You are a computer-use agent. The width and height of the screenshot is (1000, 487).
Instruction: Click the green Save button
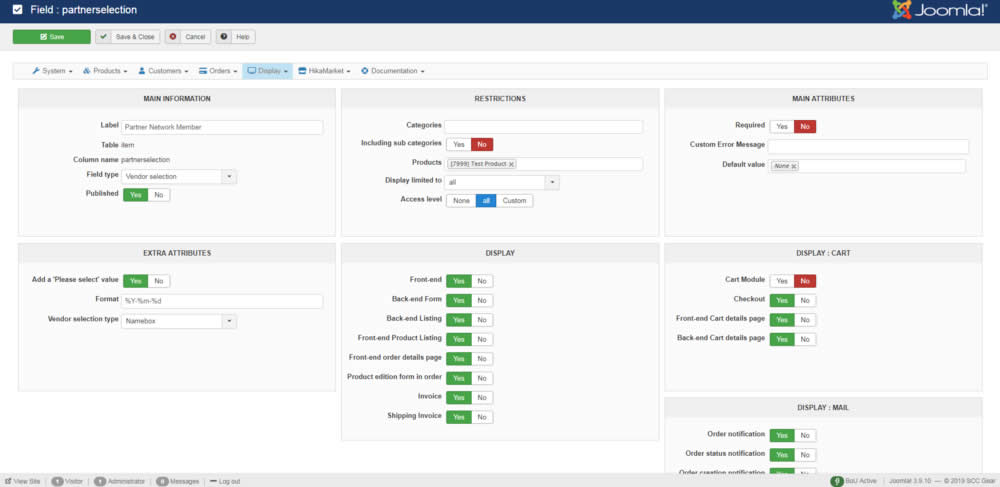tap(52, 37)
